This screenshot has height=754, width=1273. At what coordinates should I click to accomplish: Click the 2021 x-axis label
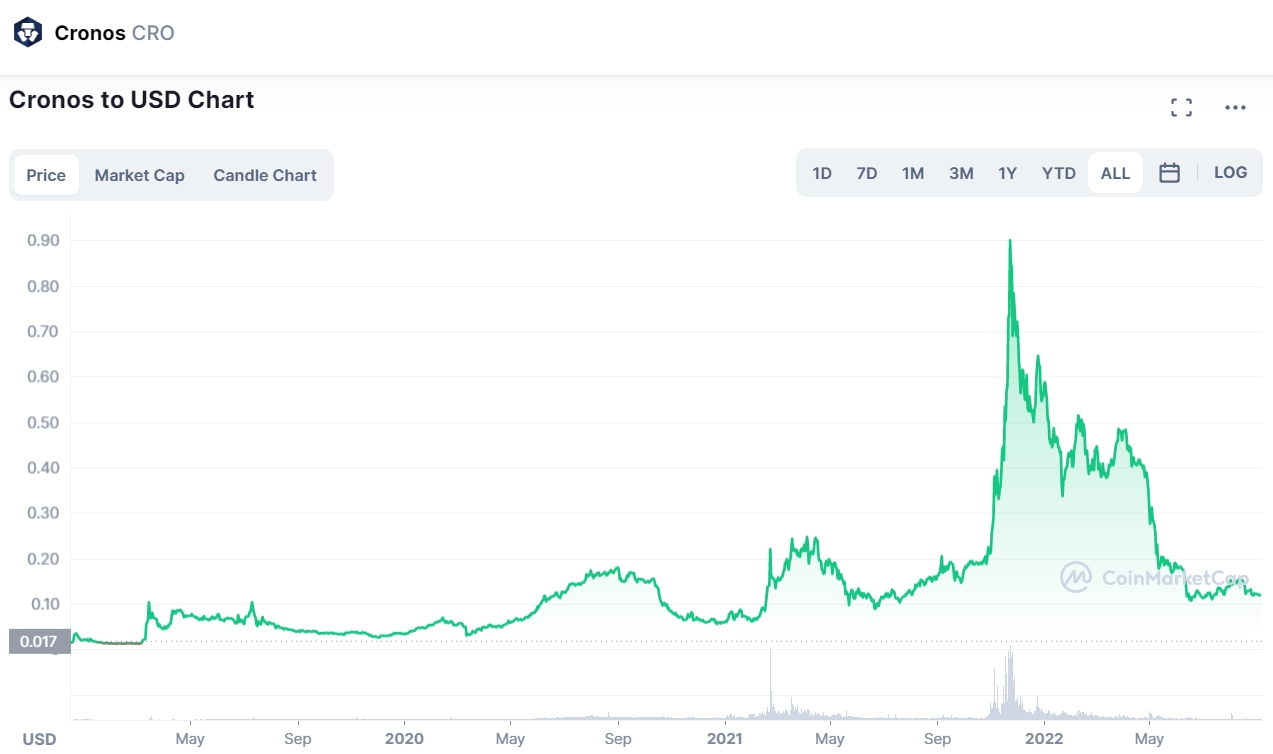724,739
